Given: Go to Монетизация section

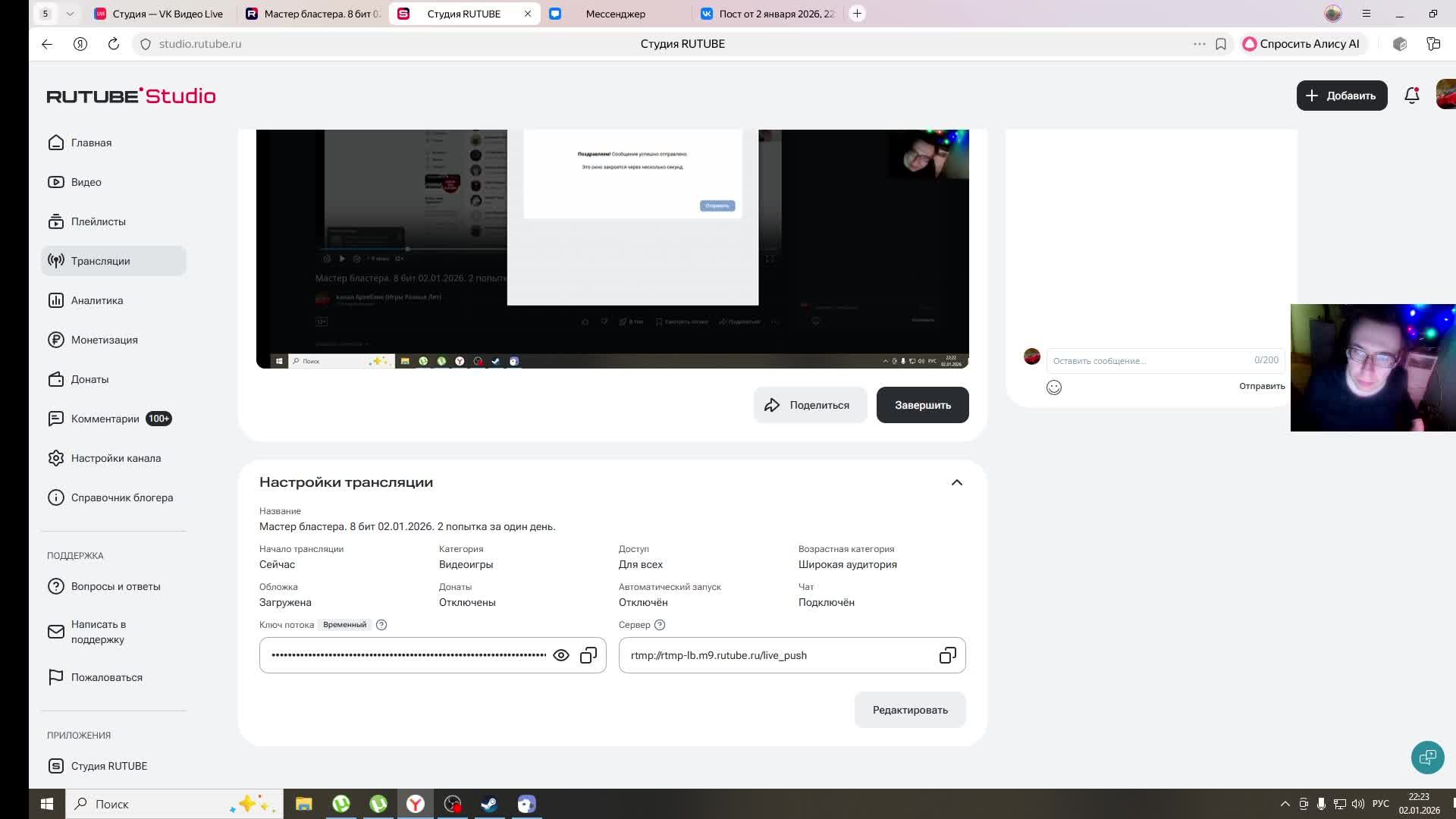Looking at the screenshot, I should pyautogui.click(x=105, y=340).
